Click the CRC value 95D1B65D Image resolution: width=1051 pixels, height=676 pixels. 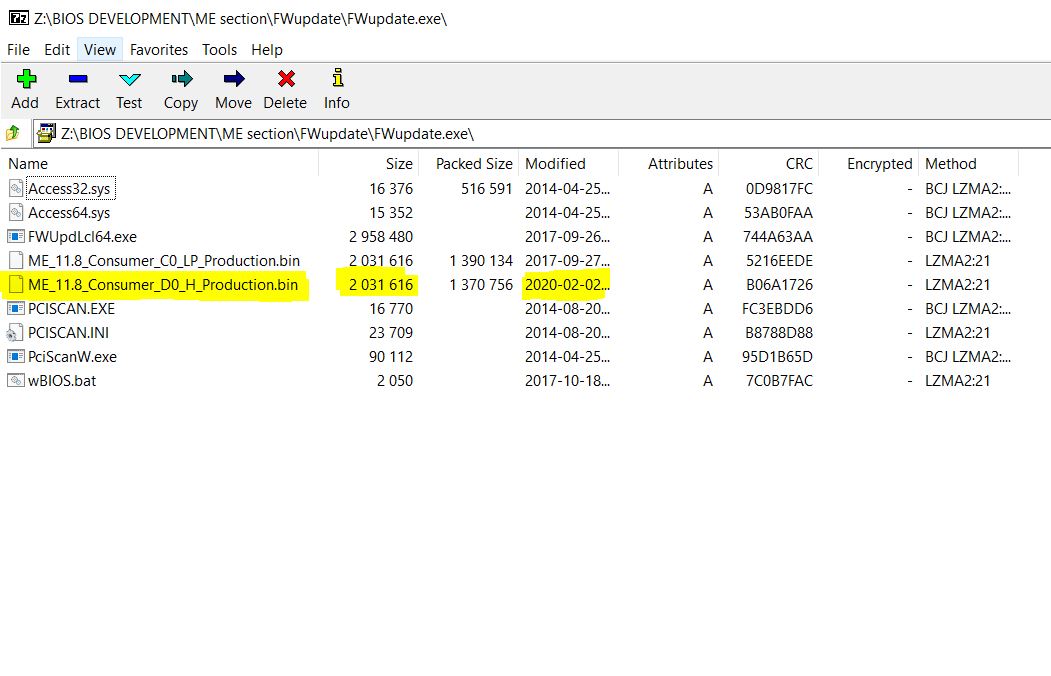pos(778,356)
